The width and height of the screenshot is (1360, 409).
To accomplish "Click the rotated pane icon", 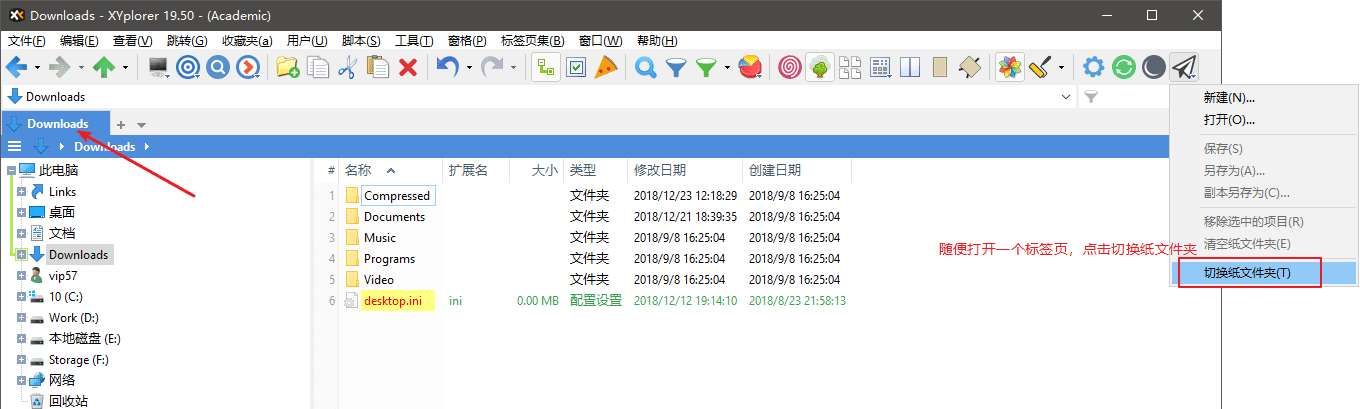I will tap(970, 67).
